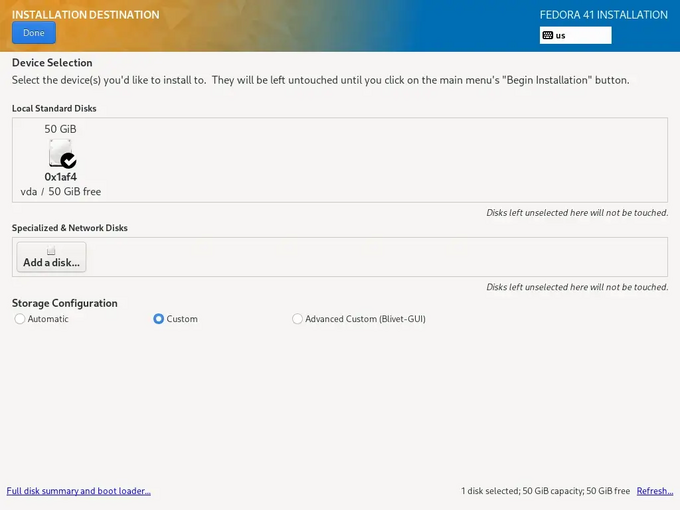
Task: Click the 'Advanced Custom (Blivet-GUI)' label text
Action: (365, 319)
